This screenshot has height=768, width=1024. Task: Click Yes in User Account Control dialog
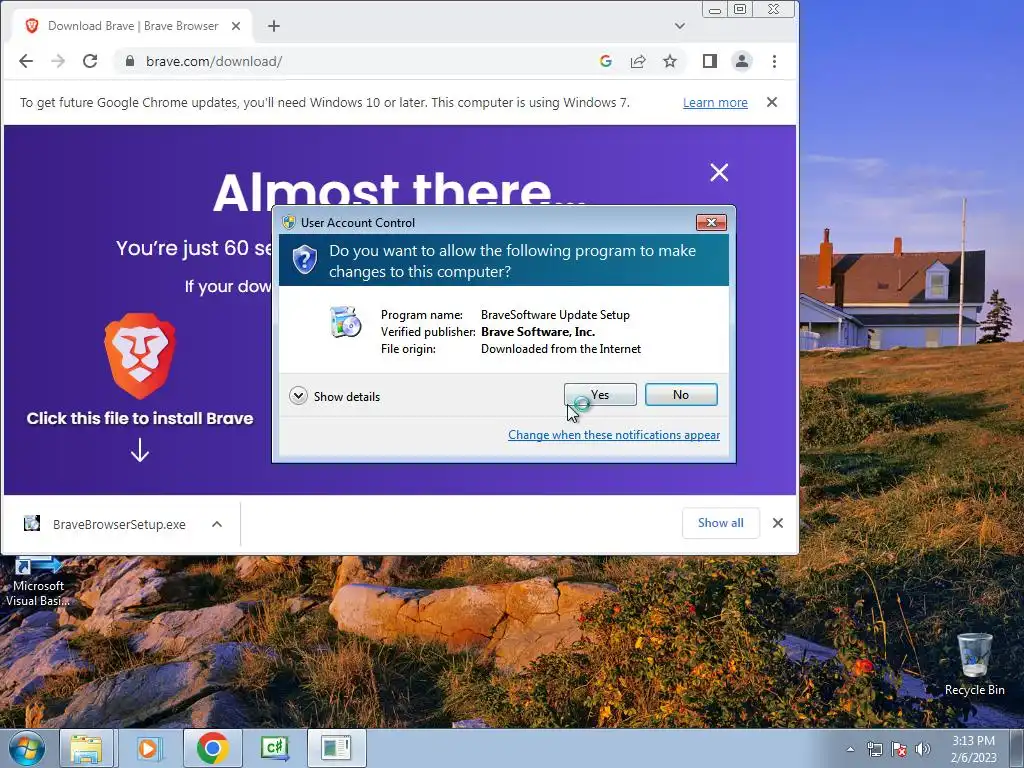pos(600,394)
